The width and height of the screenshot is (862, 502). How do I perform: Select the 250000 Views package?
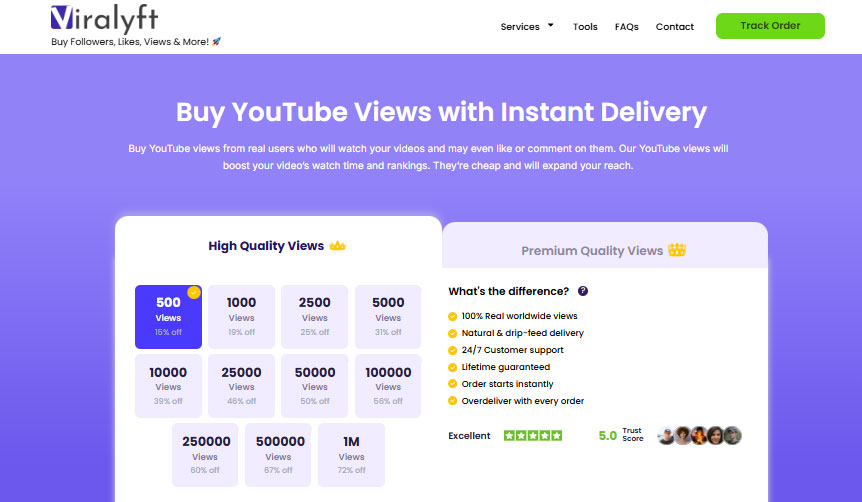[205, 455]
